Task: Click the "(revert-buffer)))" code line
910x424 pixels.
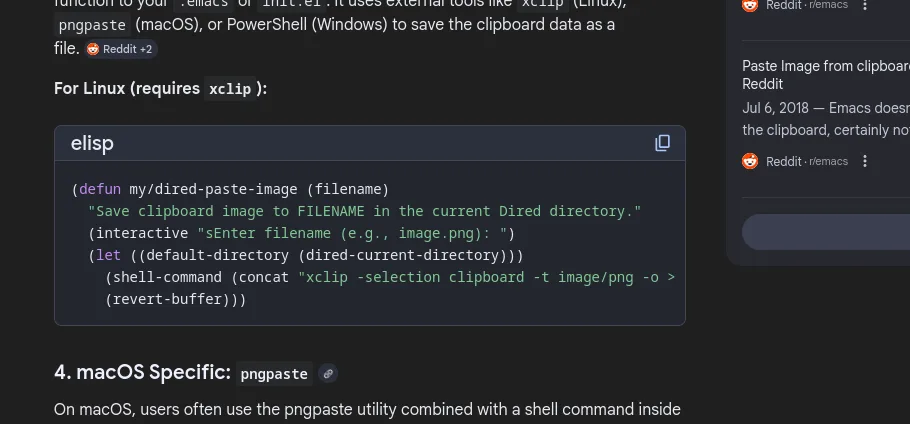Action: point(175,299)
